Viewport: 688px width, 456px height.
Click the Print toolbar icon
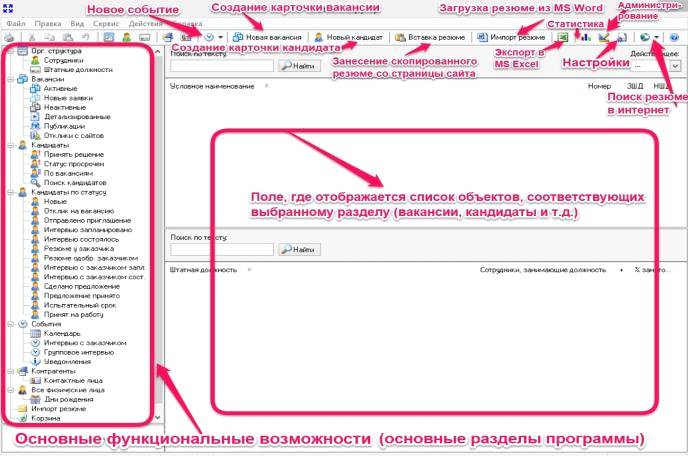[8, 38]
